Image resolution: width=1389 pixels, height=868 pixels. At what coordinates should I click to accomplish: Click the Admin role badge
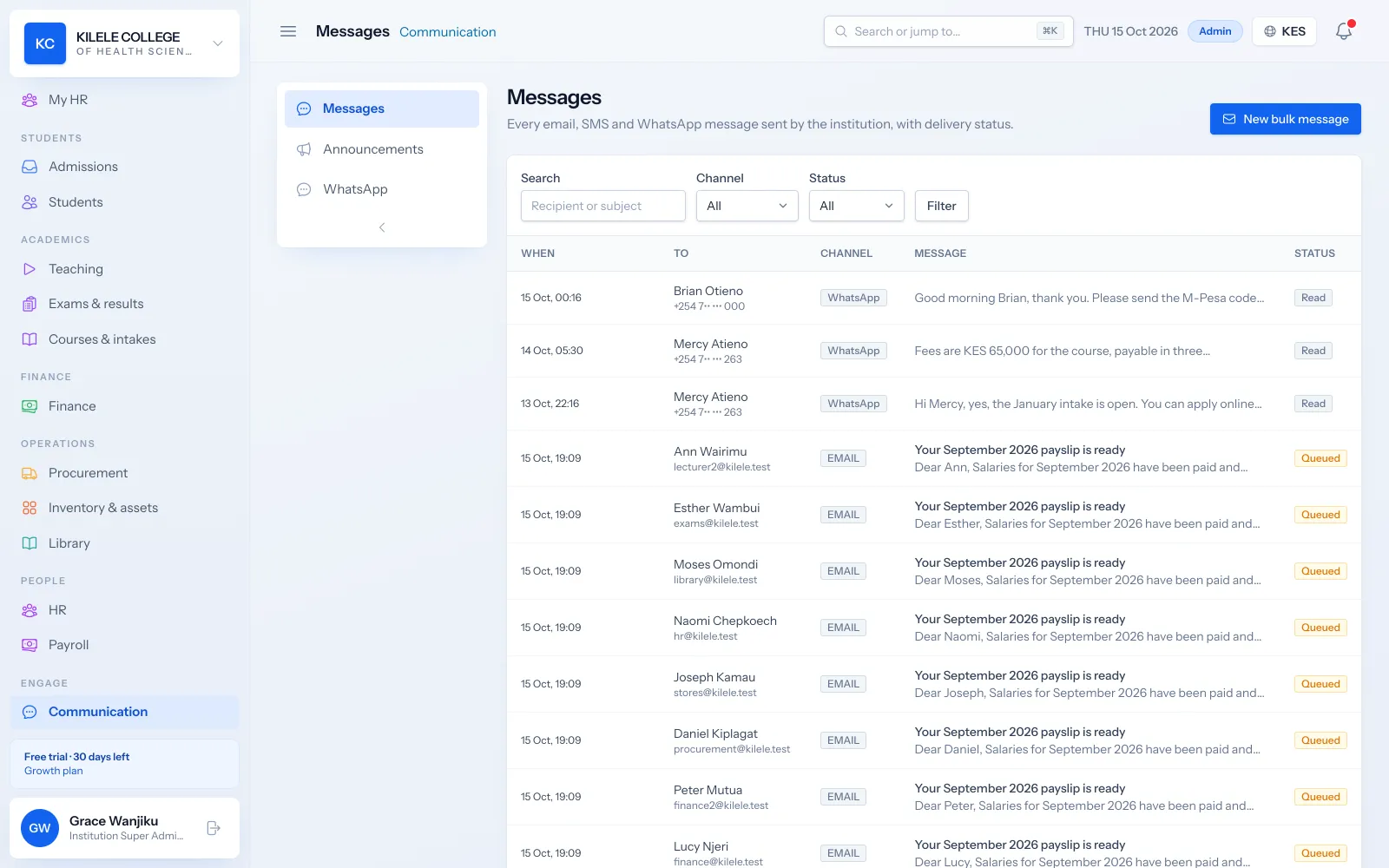coord(1215,31)
